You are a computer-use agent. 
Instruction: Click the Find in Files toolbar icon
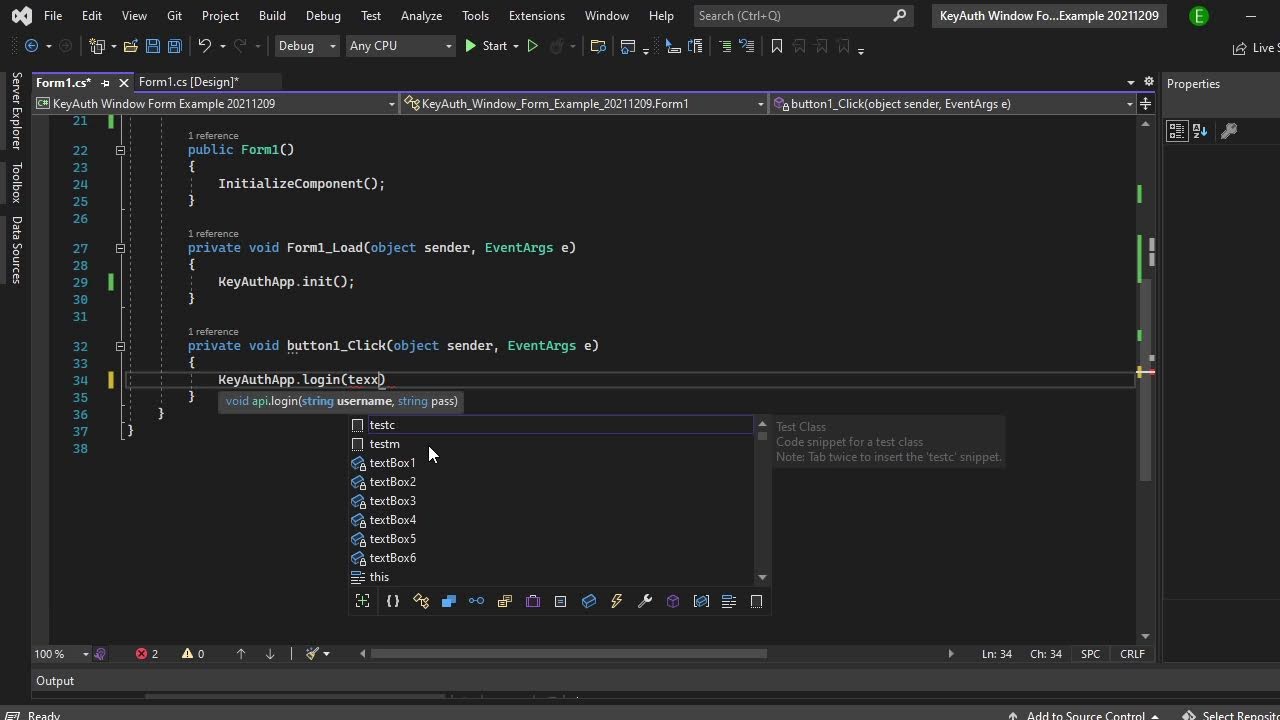[598, 46]
